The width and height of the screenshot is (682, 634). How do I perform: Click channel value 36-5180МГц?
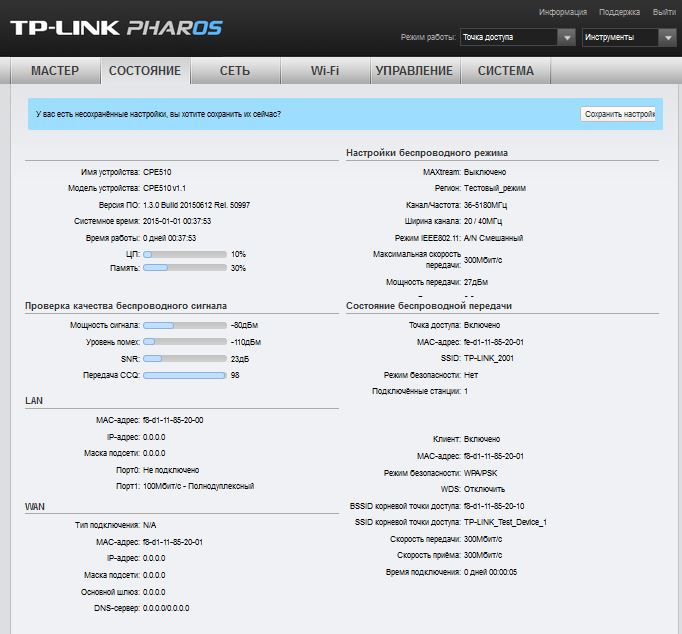(485, 205)
